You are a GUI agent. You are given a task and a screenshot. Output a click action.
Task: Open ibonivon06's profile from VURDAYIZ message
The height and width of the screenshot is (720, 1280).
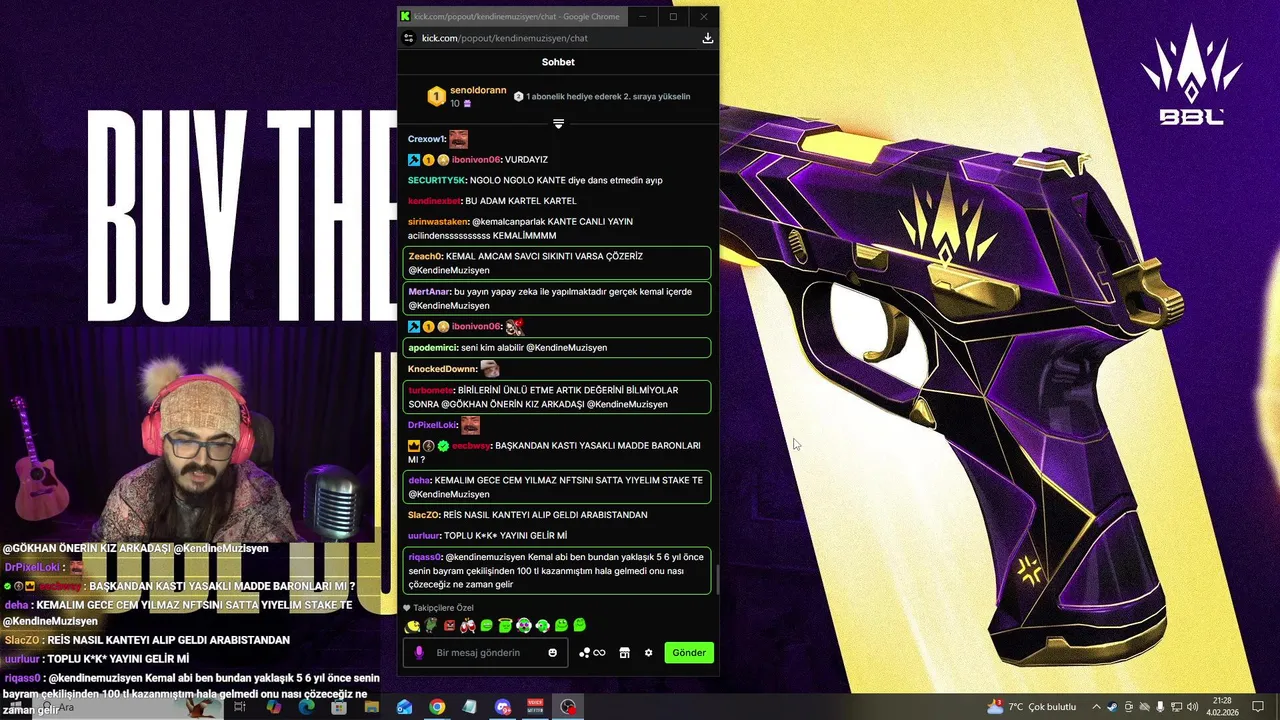tap(475, 159)
